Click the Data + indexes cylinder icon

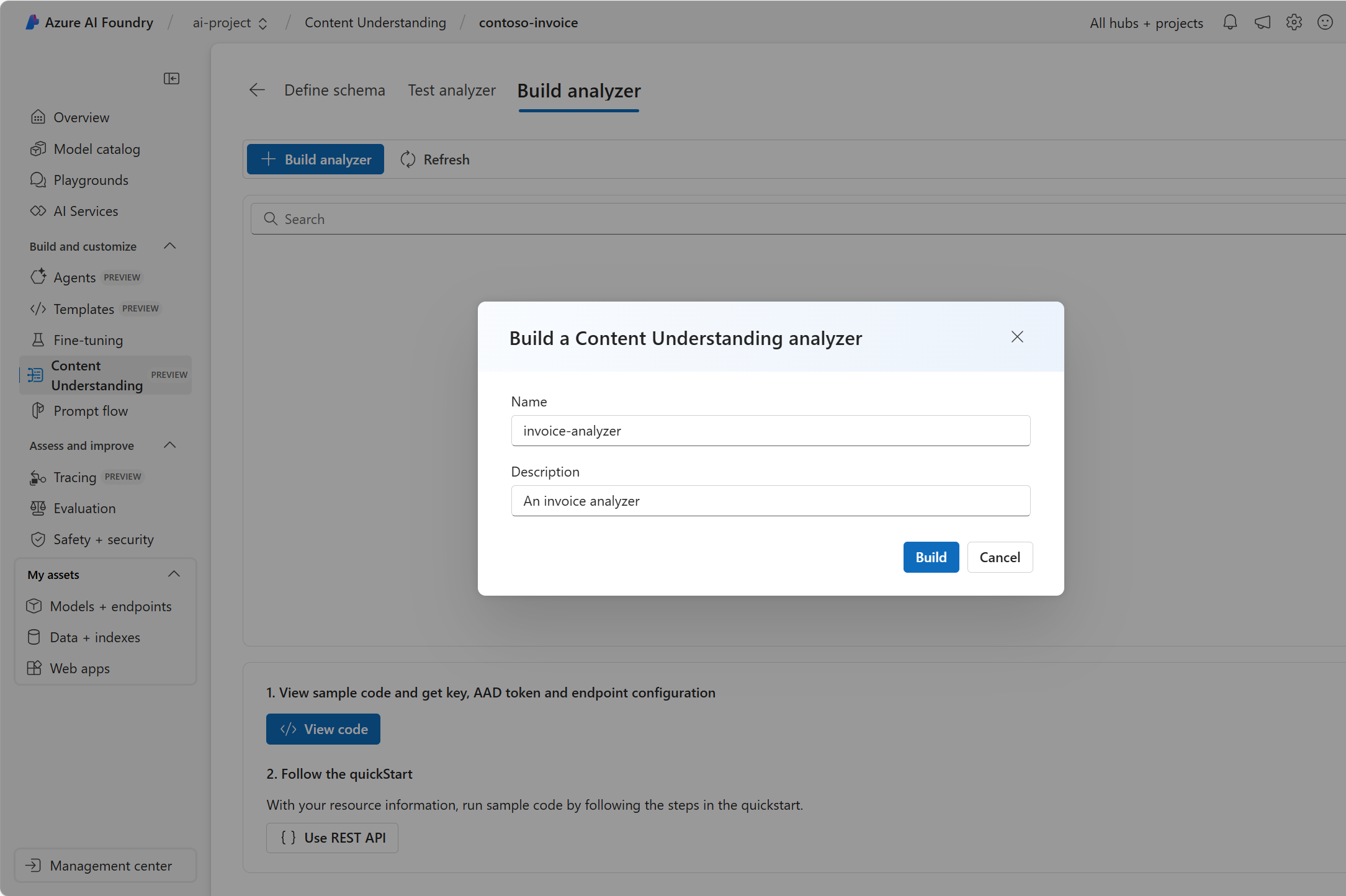point(34,637)
